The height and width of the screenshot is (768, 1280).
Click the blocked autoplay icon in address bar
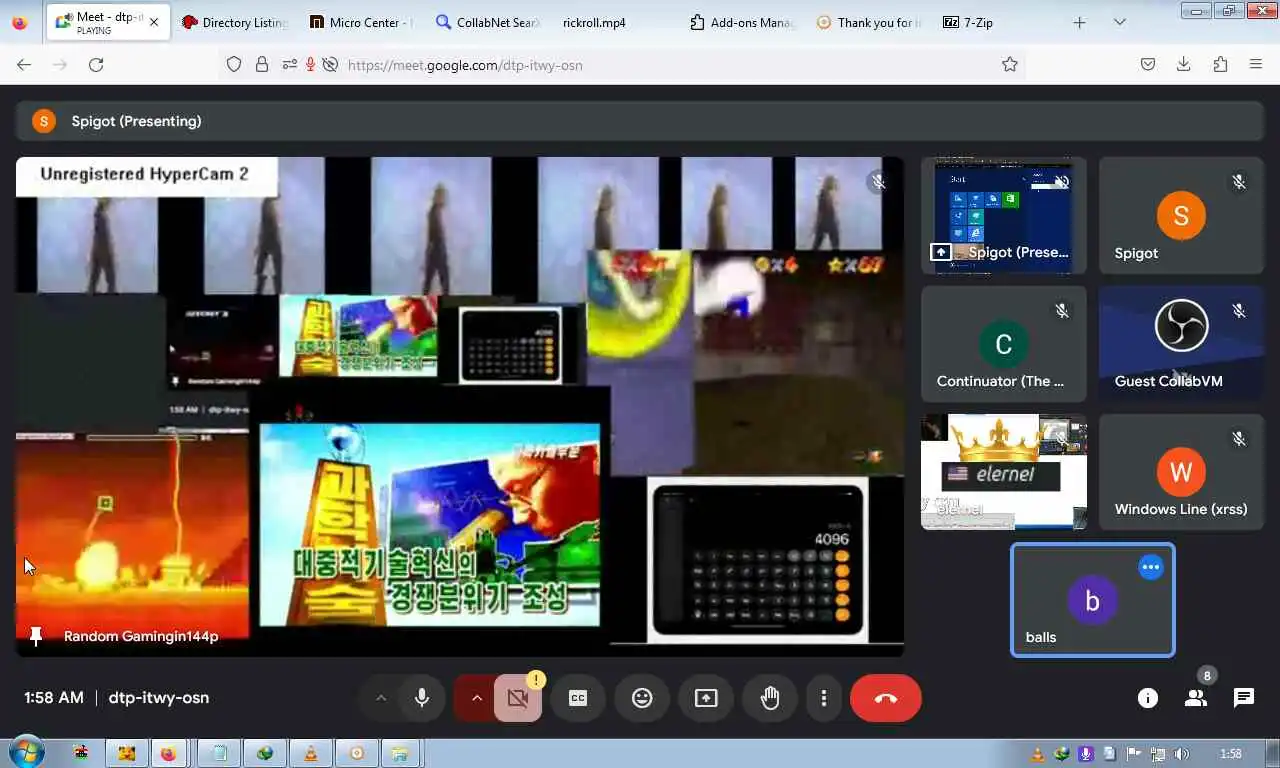(329, 64)
